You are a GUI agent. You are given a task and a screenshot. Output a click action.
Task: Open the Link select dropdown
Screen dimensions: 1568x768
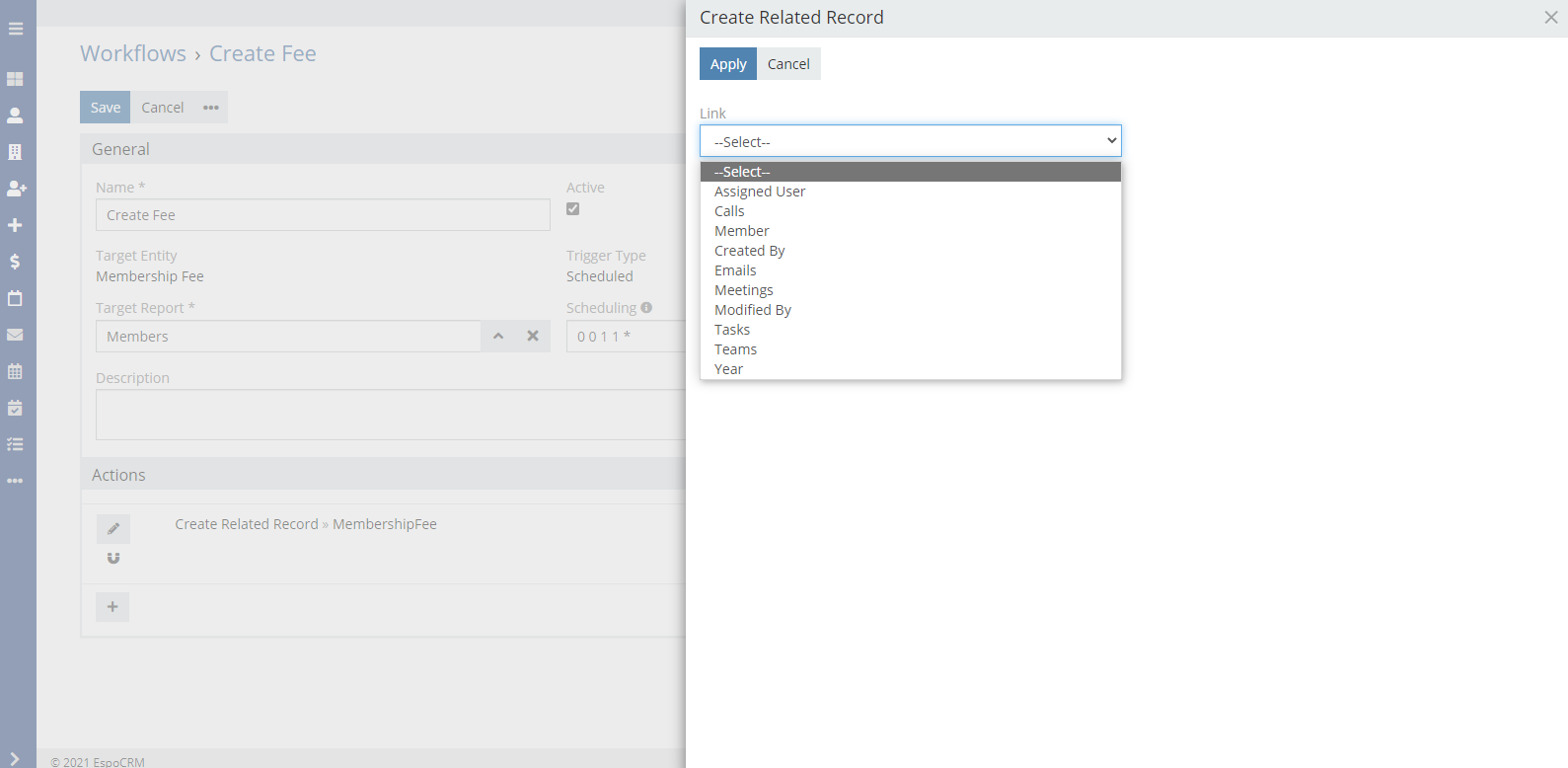910,141
